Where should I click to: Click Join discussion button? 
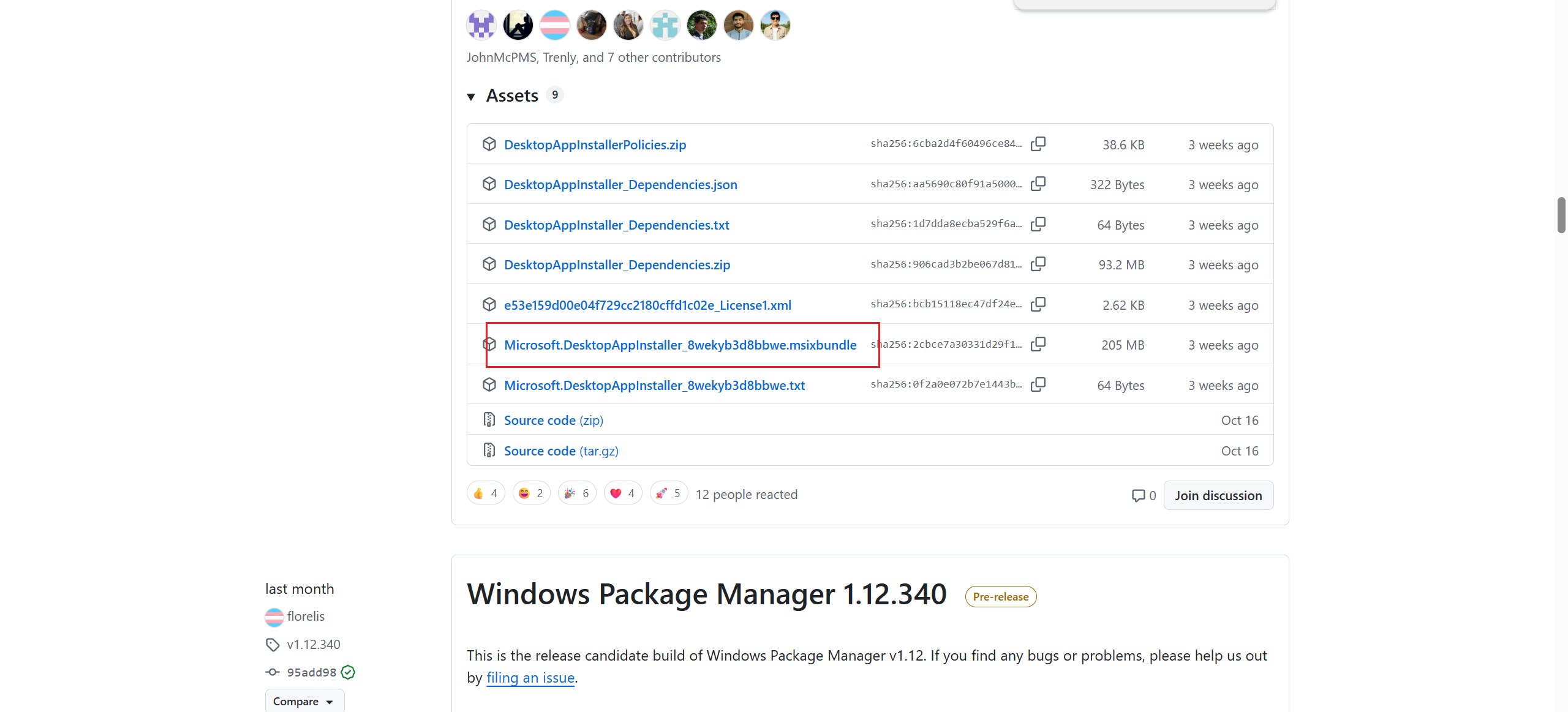(1218, 495)
